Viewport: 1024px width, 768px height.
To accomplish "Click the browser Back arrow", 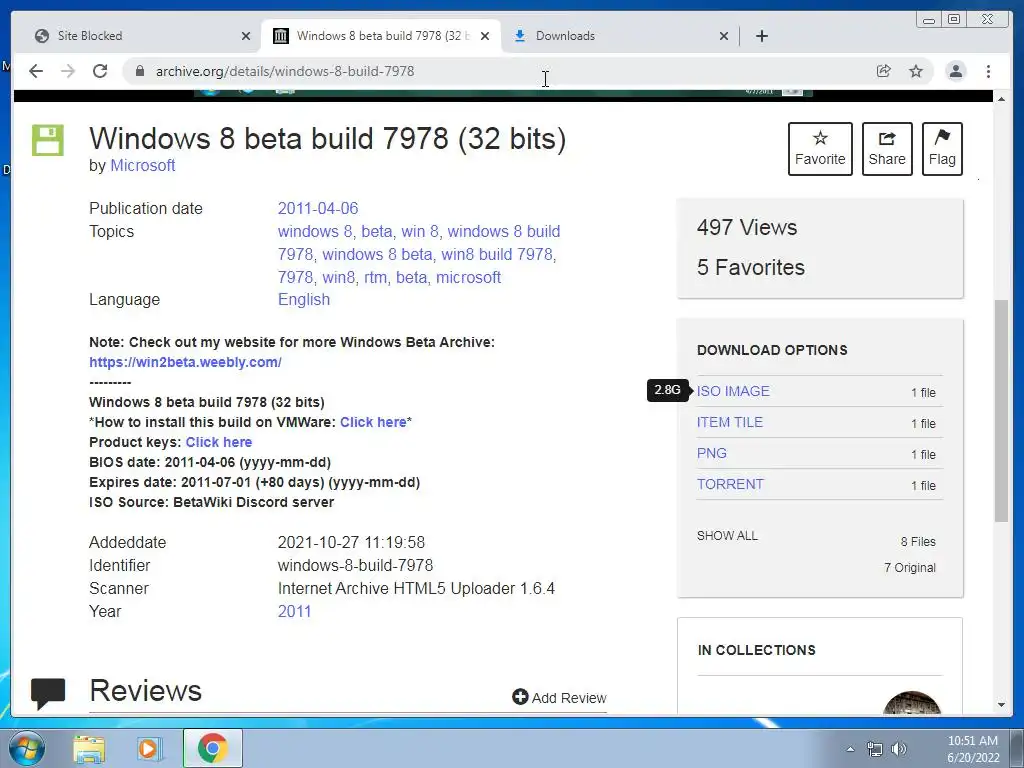I will (36, 71).
